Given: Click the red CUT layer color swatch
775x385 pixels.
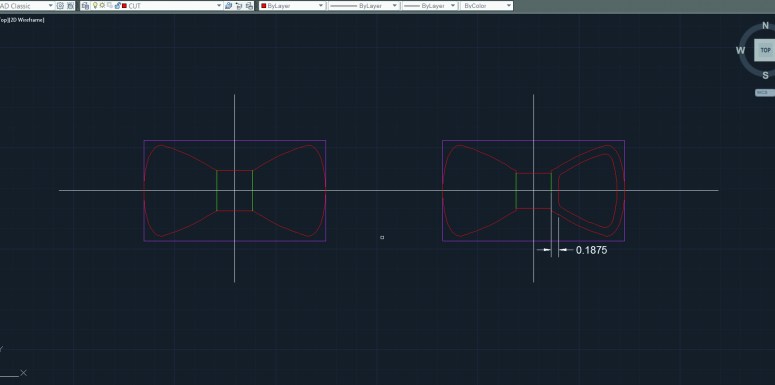Looking at the screenshot, I should 124,5.
